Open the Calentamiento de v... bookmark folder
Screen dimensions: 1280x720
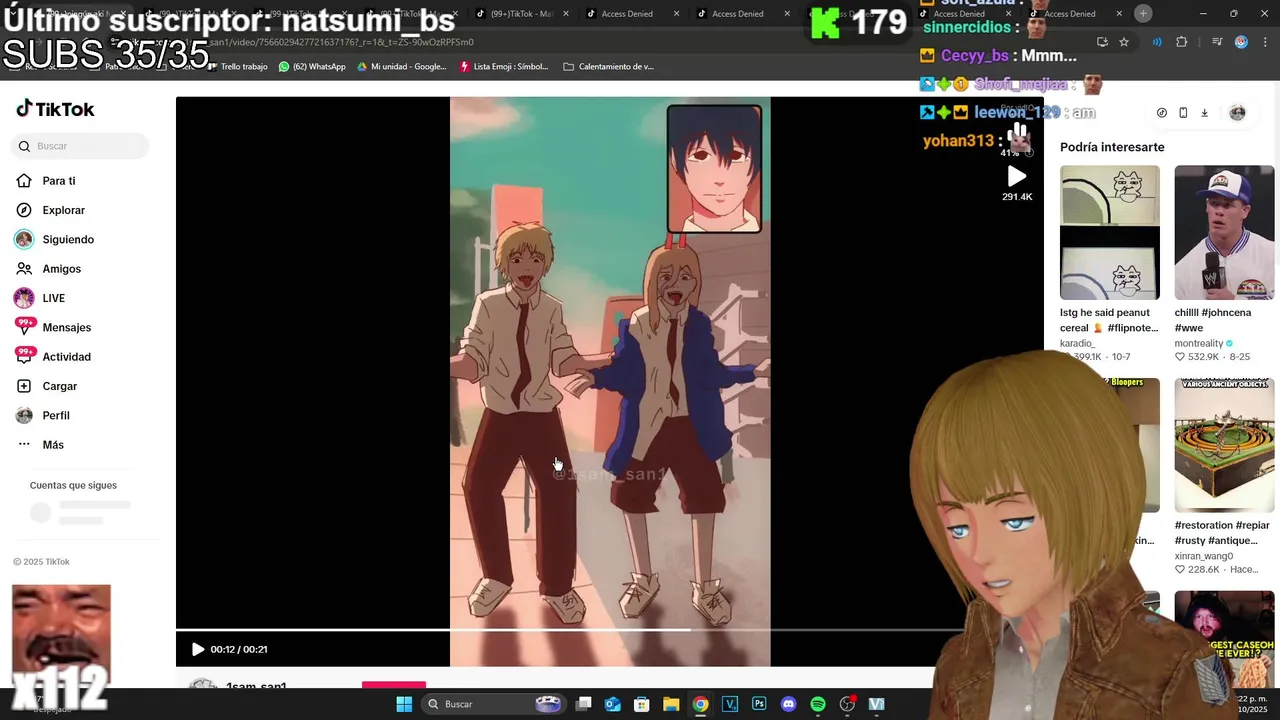pos(608,67)
